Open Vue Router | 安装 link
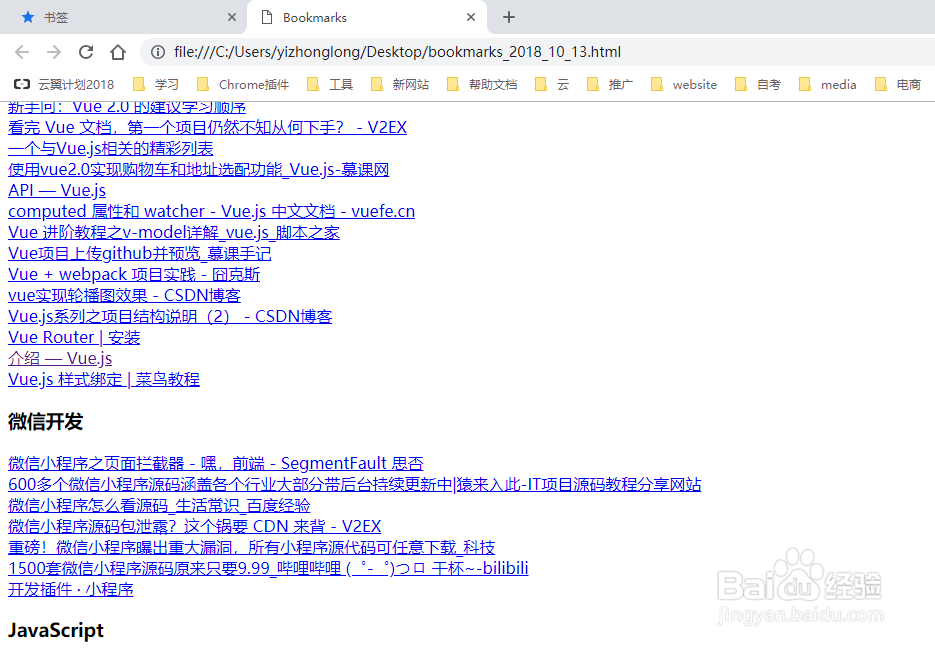This screenshot has height=648, width=935. [x=74, y=337]
